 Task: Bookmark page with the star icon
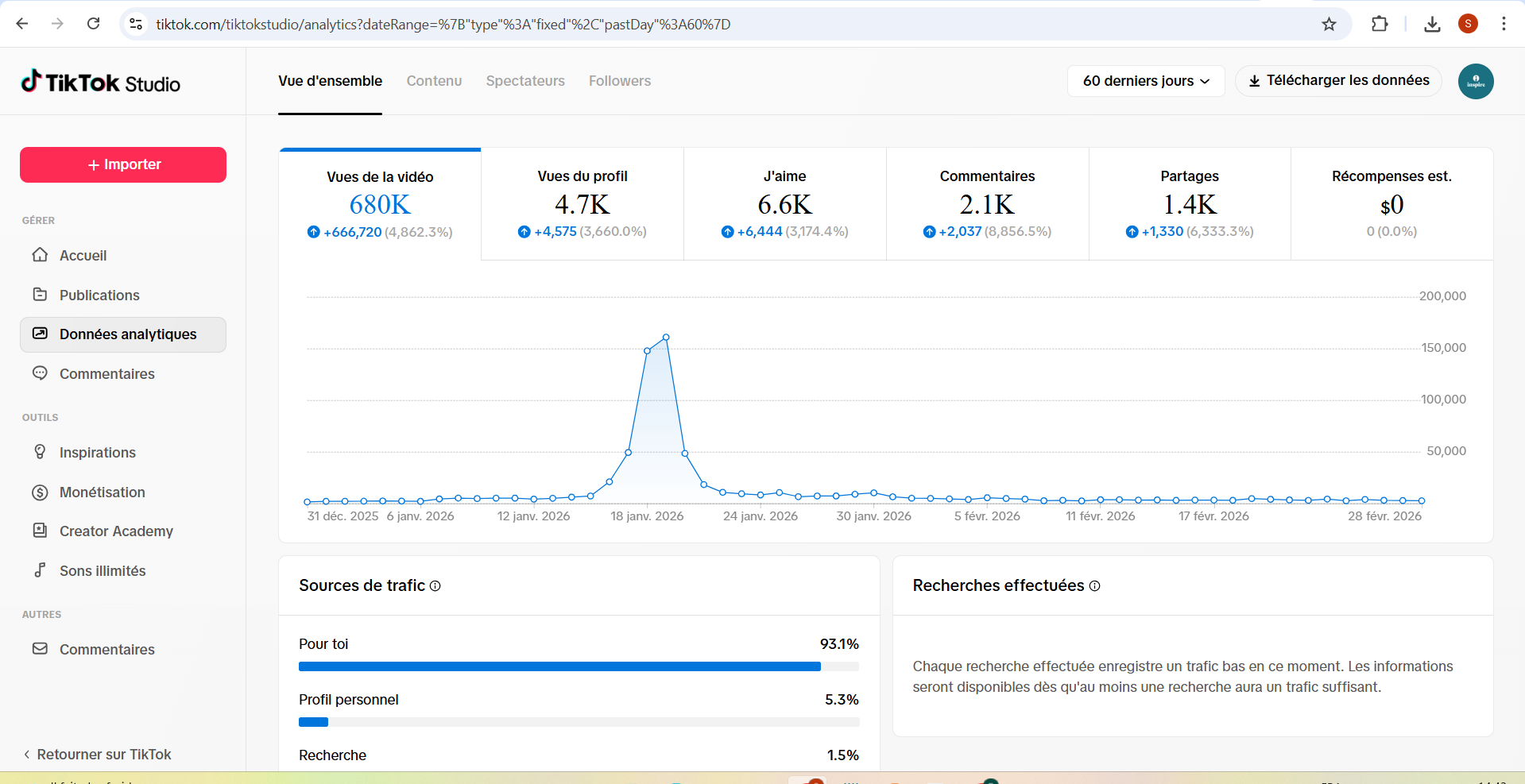coord(1329,24)
